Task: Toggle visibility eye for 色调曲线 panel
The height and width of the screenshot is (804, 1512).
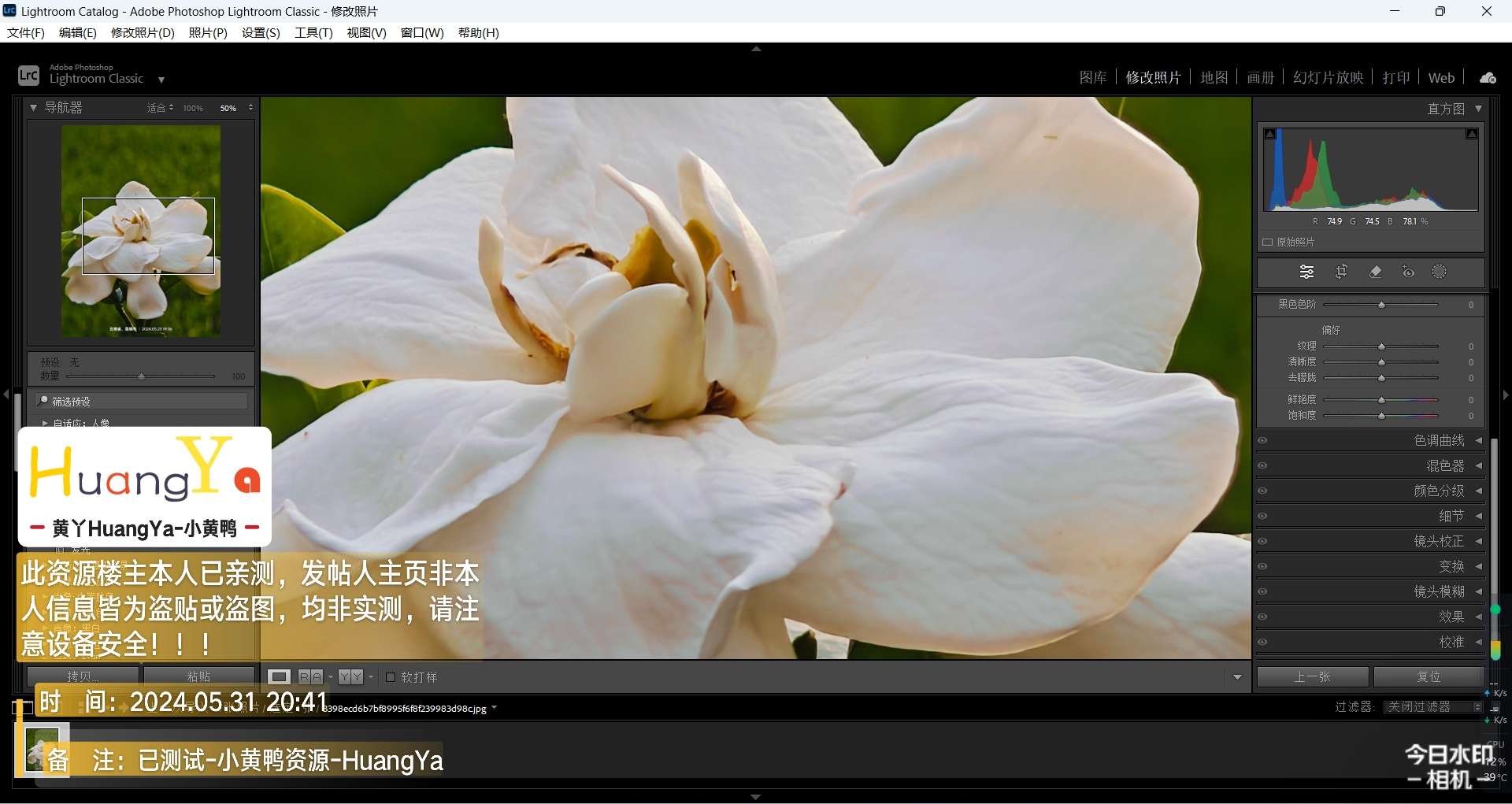Action: (1262, 441)
